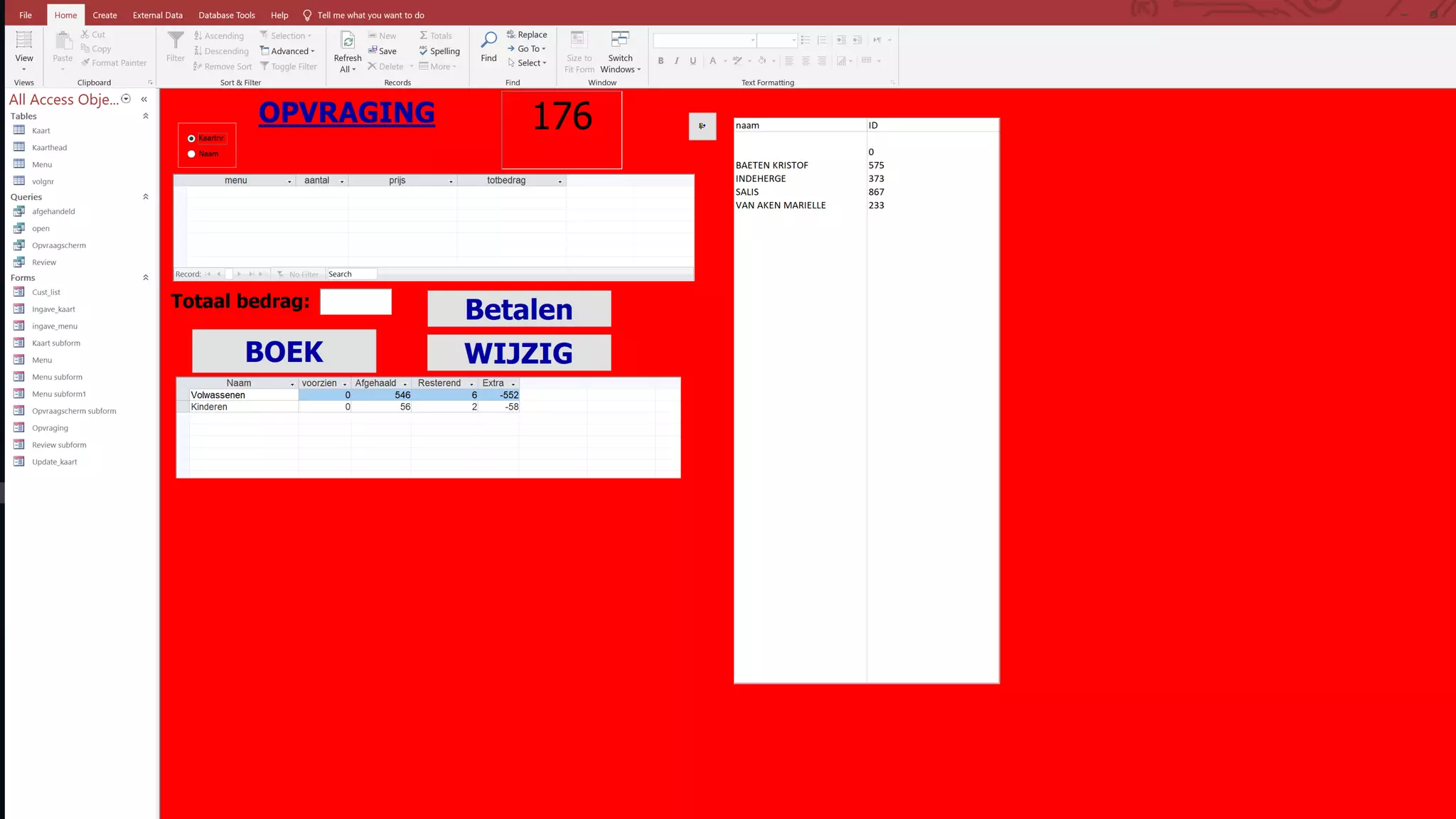Click the Save record icon
The width and height of the screenshot is (1456, 819).
[x=373, y=50]
